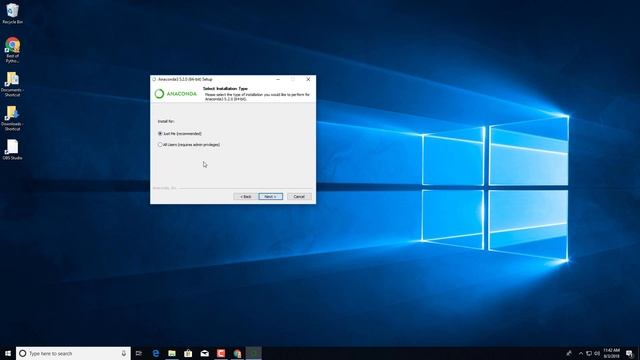Open the volume control tray icon
Screen dimensions: 640x360
click(x=597, y=353)
